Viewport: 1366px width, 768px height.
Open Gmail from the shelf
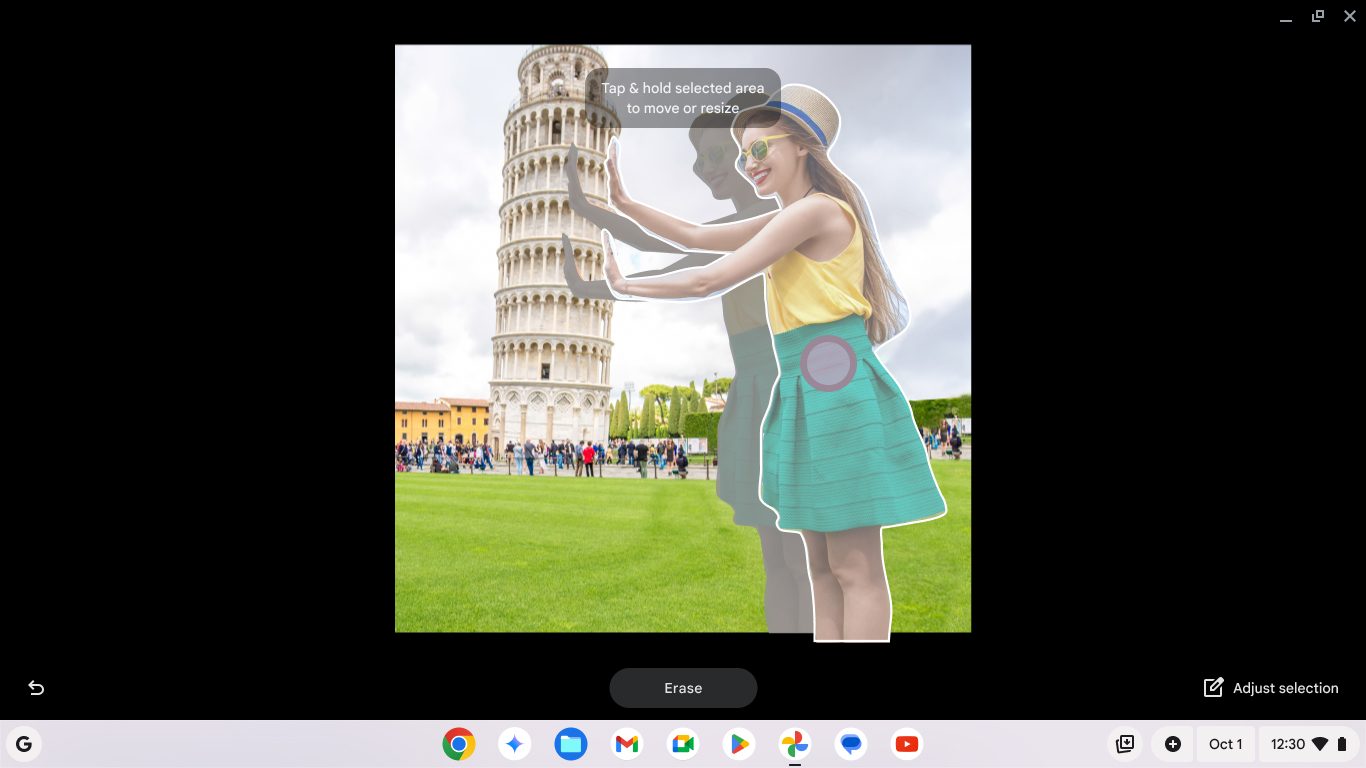tap(627, 744)
